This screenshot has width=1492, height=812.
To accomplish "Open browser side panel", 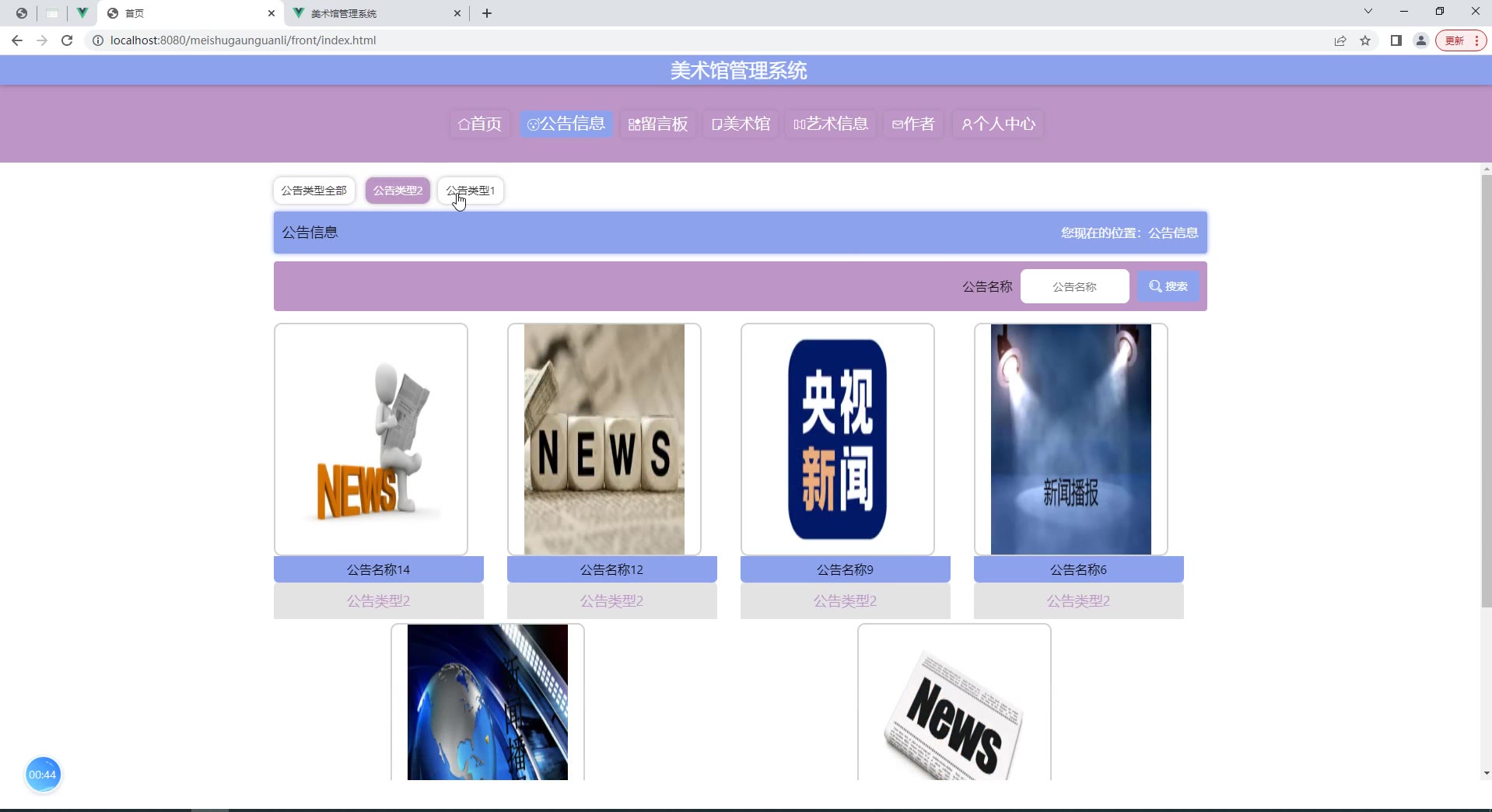I will click(1396, 40).
